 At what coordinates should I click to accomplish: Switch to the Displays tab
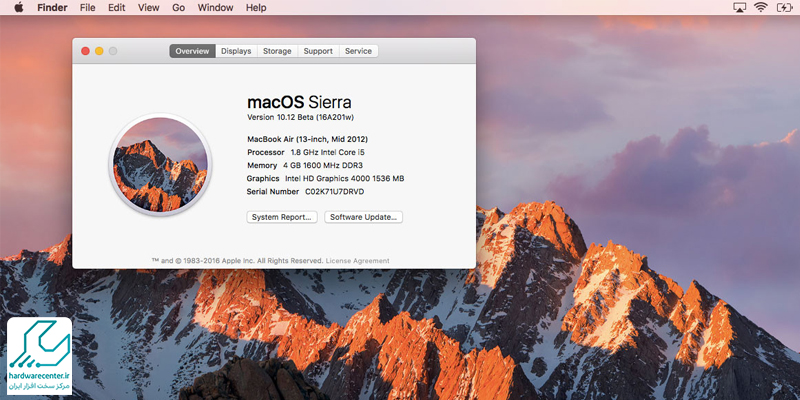point(236,51)
